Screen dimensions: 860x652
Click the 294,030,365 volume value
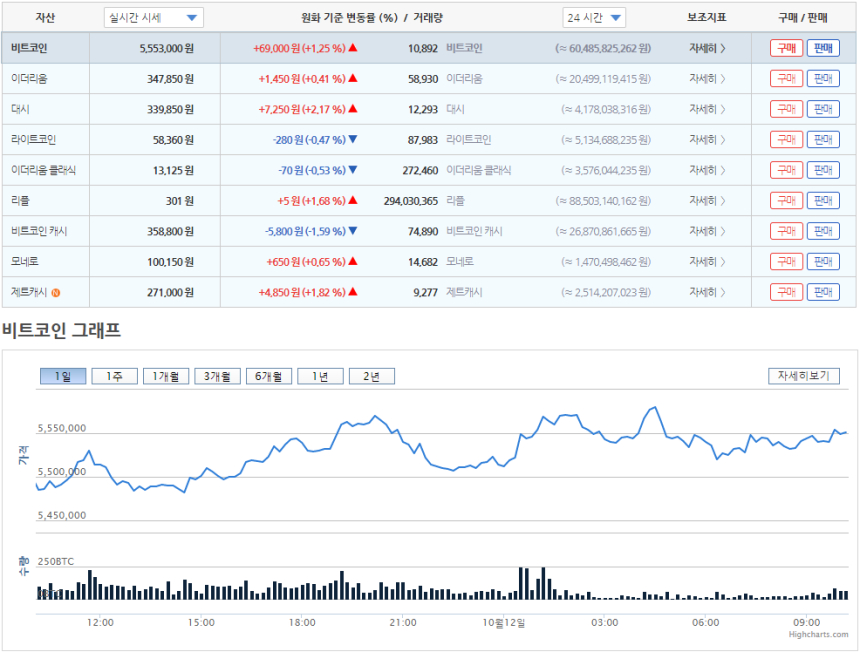click(411, 201)
